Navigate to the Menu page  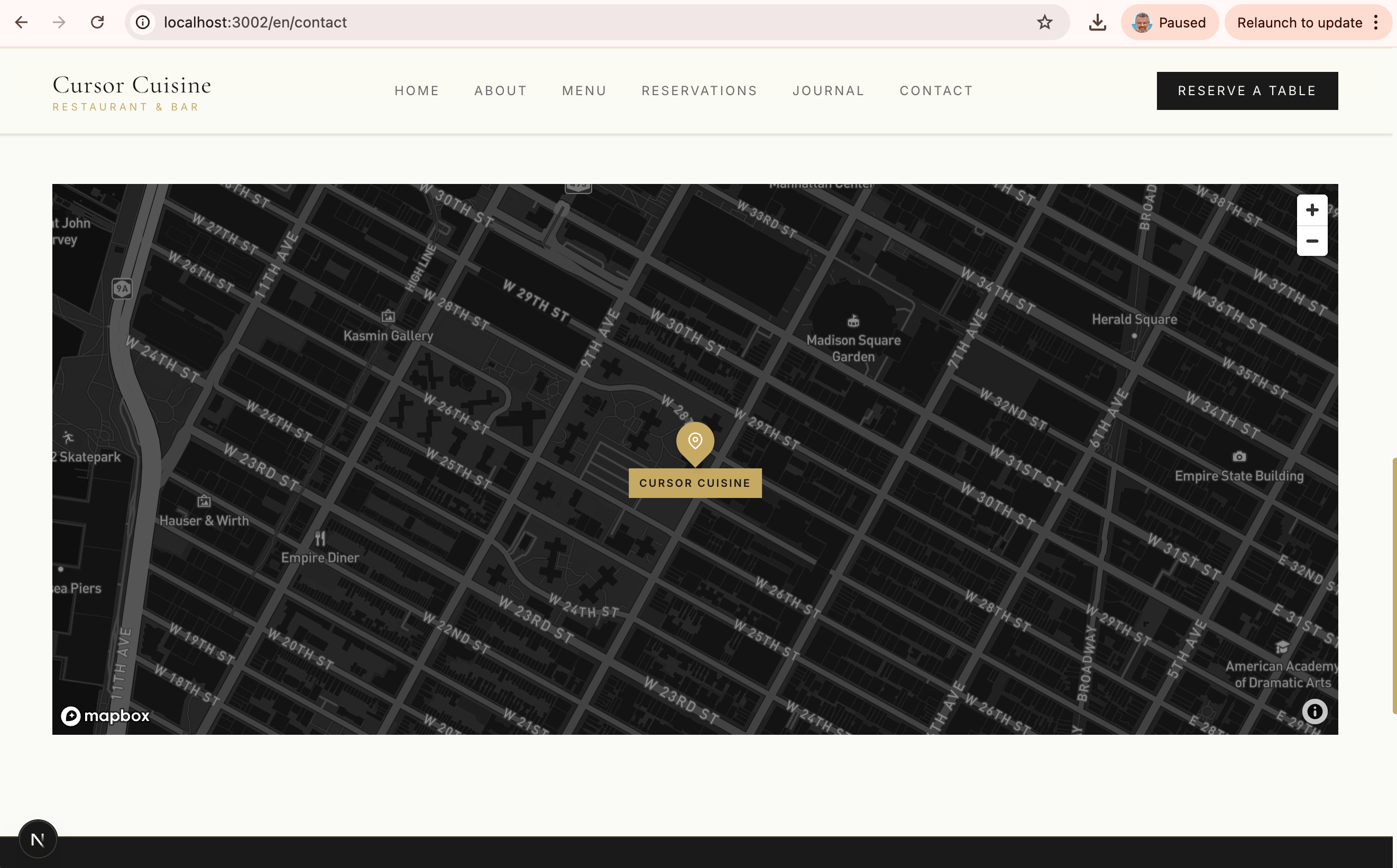tap(584, 91)
